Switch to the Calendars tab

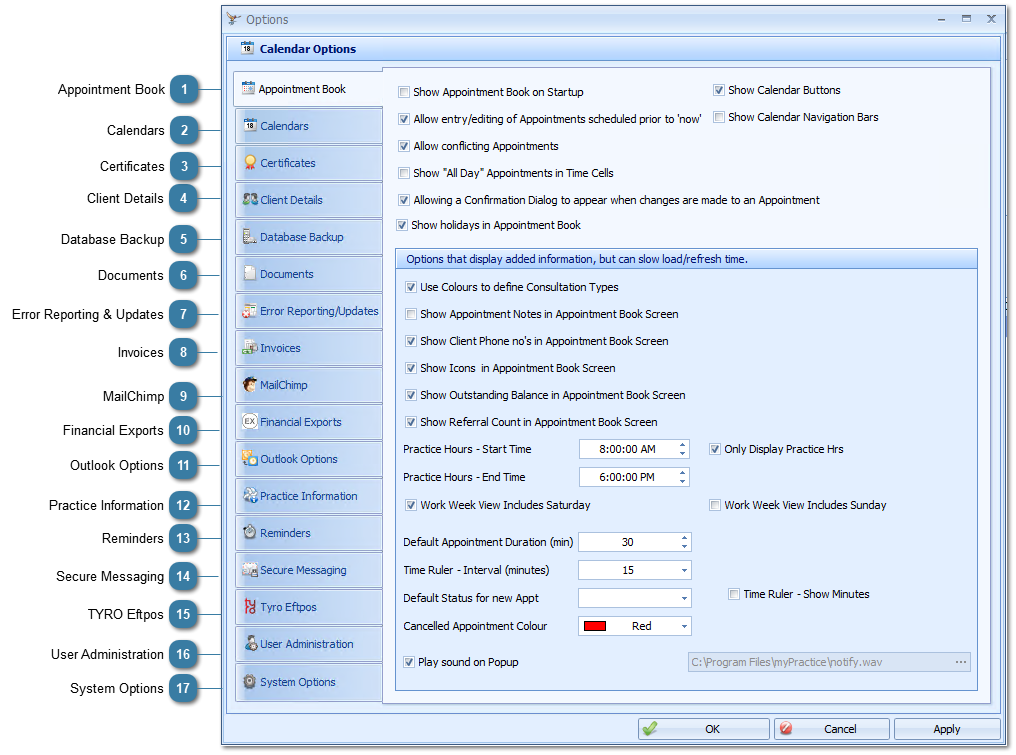pos(308,126)
